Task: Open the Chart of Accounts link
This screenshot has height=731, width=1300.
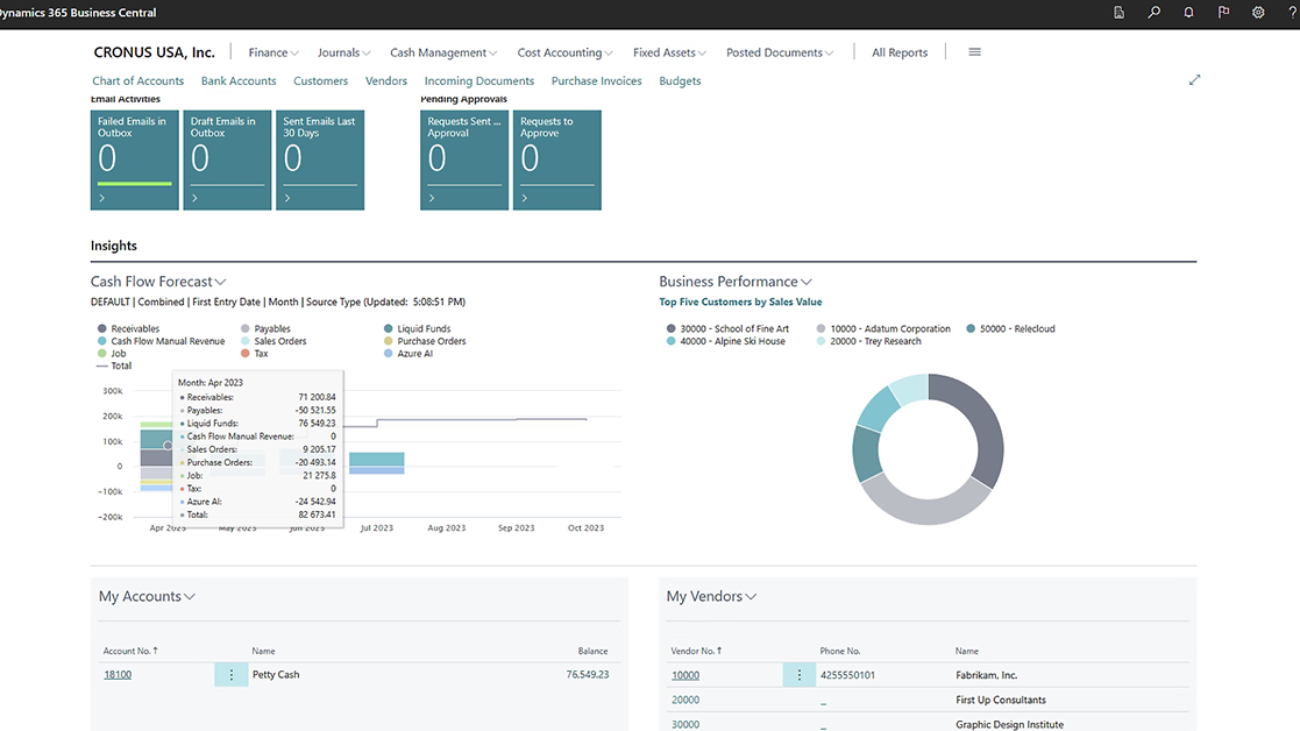Action: [x=138, y=81]
